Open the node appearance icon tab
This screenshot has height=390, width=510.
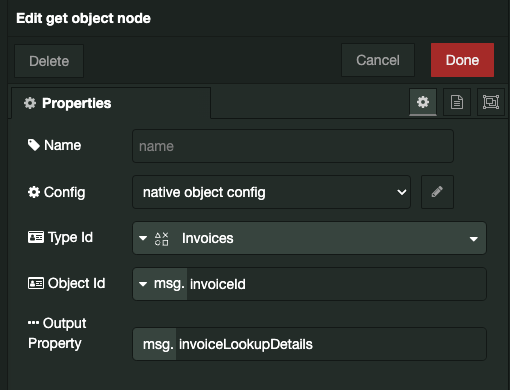click(491, 102)
